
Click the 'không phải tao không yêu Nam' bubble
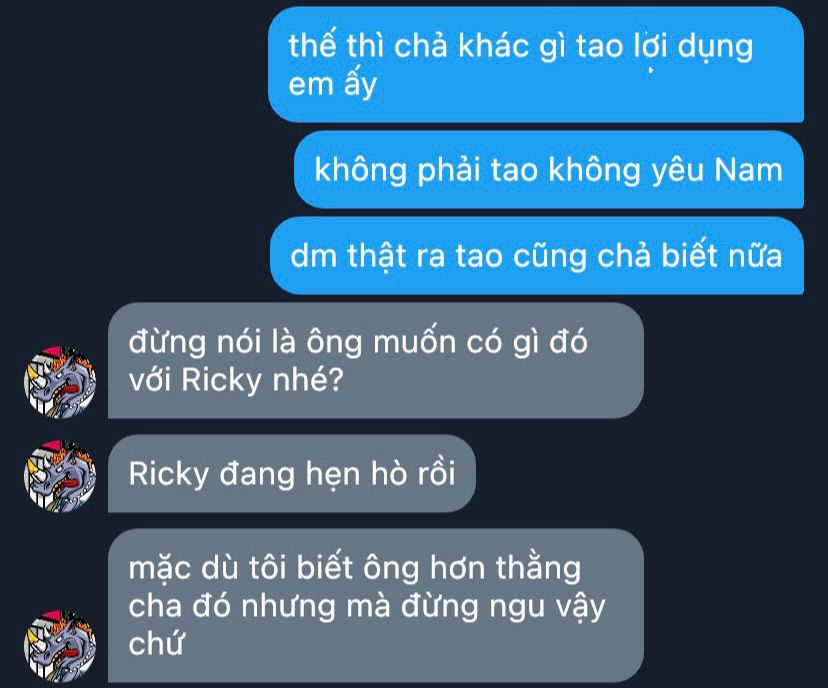pos(549,169)
